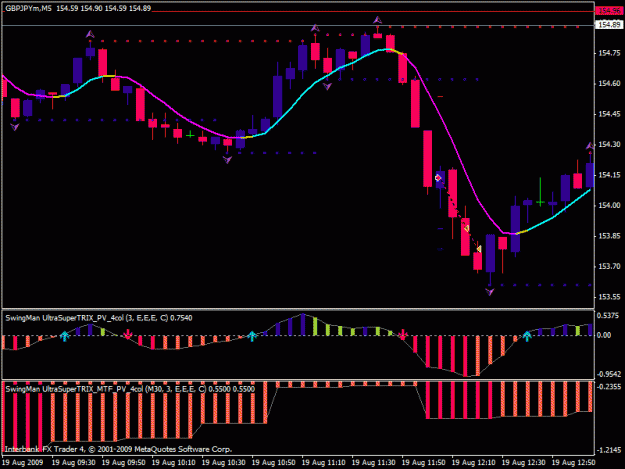
Task: Click the 19 Aug 10:30 time label
Action: (x=224, y=463)
